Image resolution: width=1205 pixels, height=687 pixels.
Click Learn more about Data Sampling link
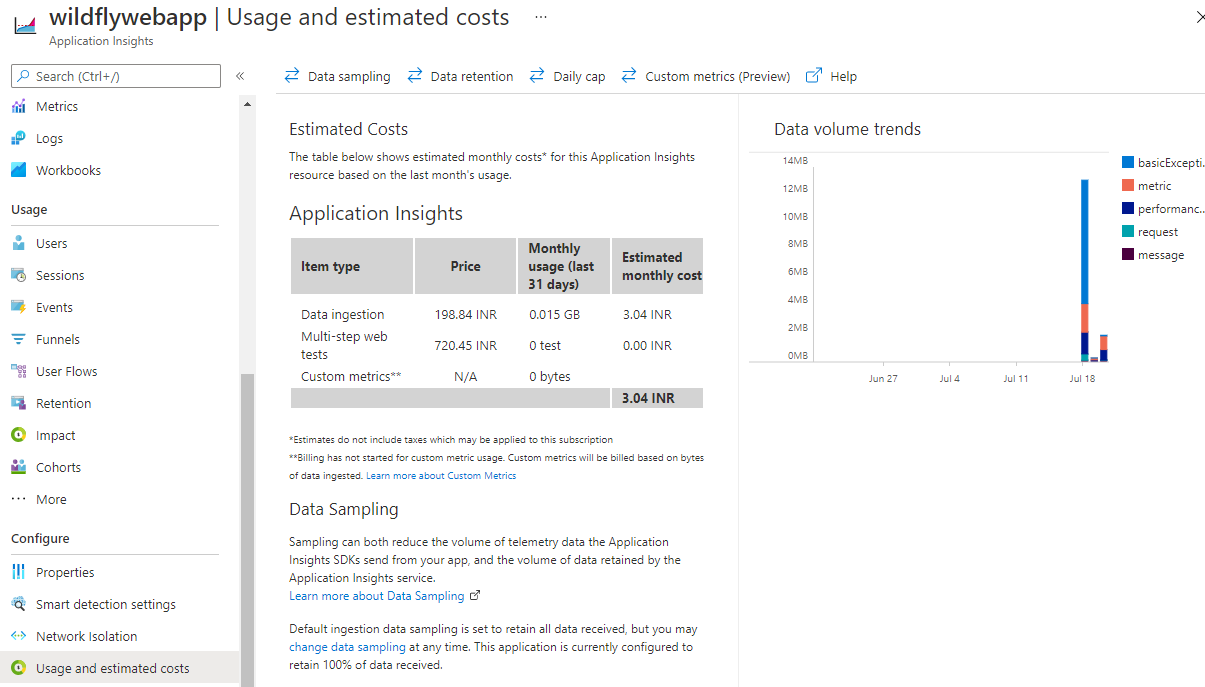(377, 596)
